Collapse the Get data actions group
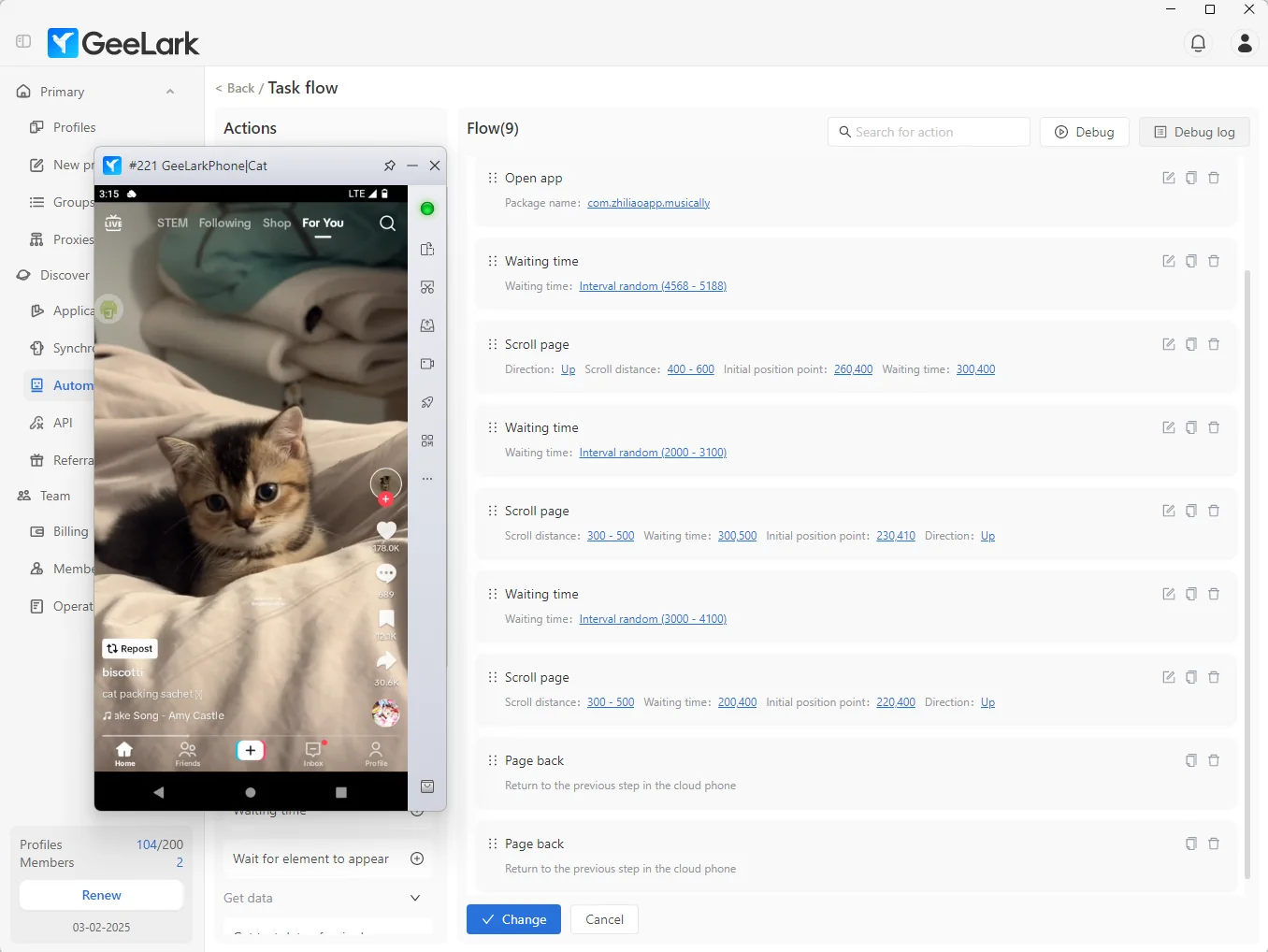This screenshot has height=952, width=1268. coord(415,898)
